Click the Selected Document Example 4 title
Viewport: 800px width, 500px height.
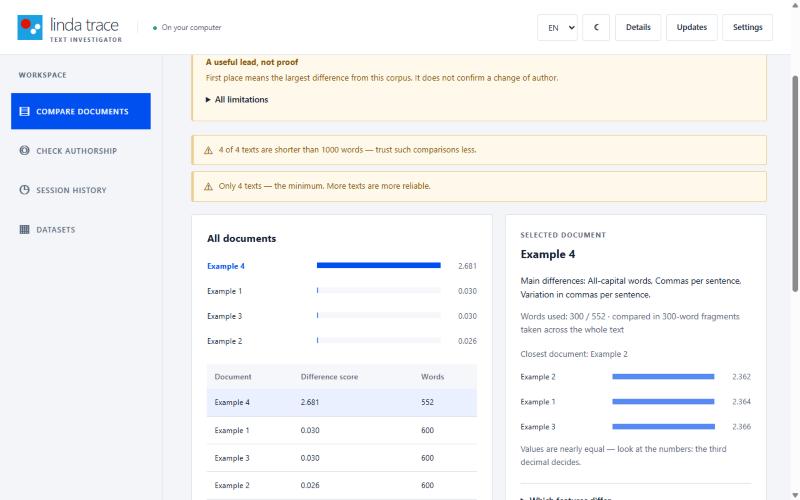coord(547,254)
